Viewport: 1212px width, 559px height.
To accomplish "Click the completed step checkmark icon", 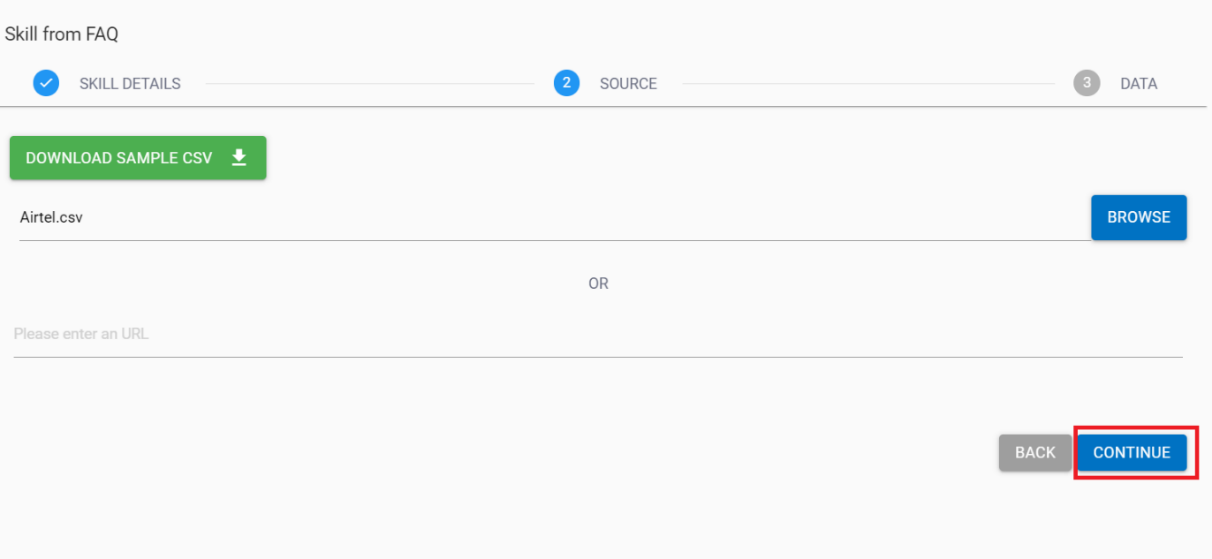I will 46,83.
